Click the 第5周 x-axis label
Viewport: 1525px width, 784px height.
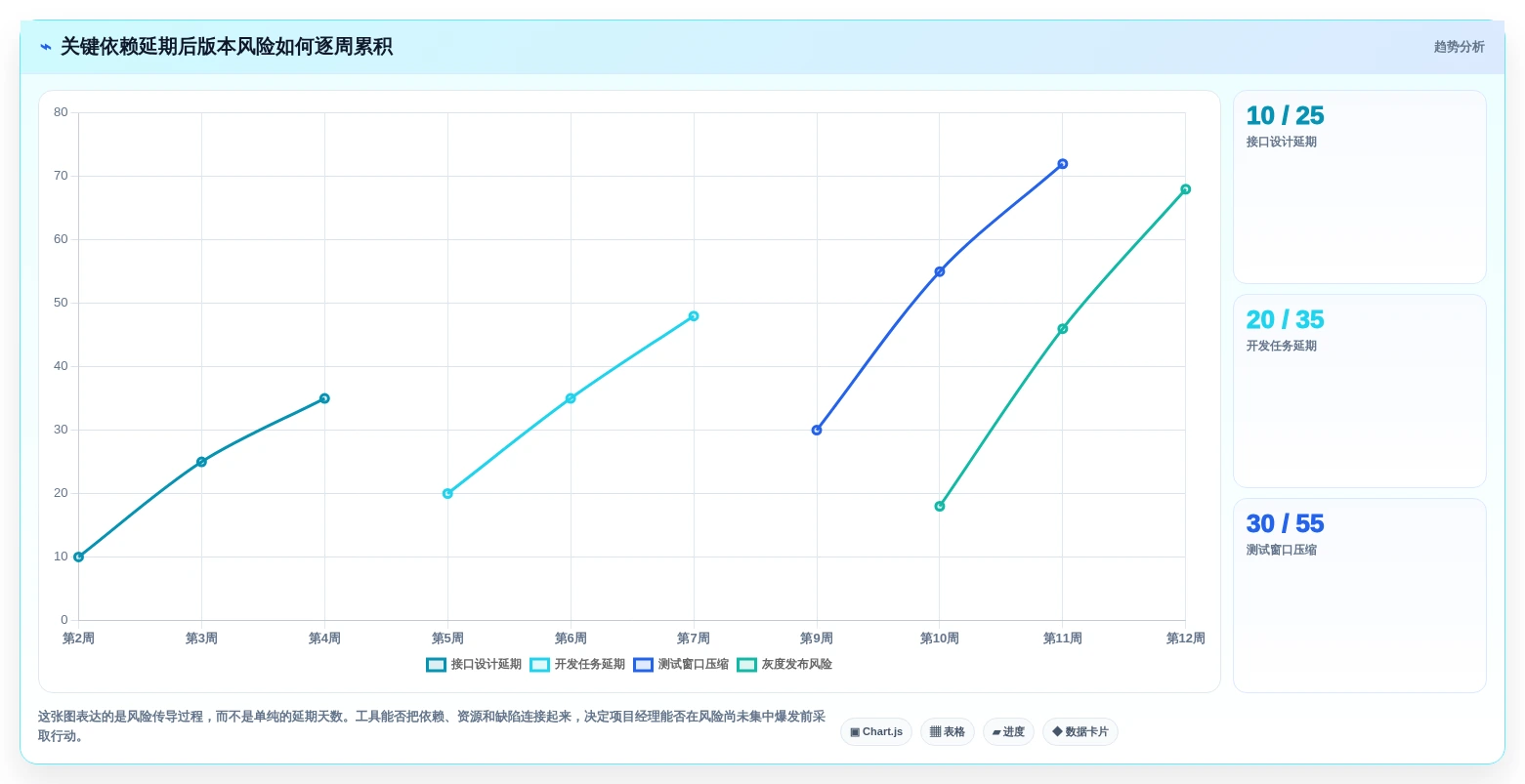coord(447,639)
